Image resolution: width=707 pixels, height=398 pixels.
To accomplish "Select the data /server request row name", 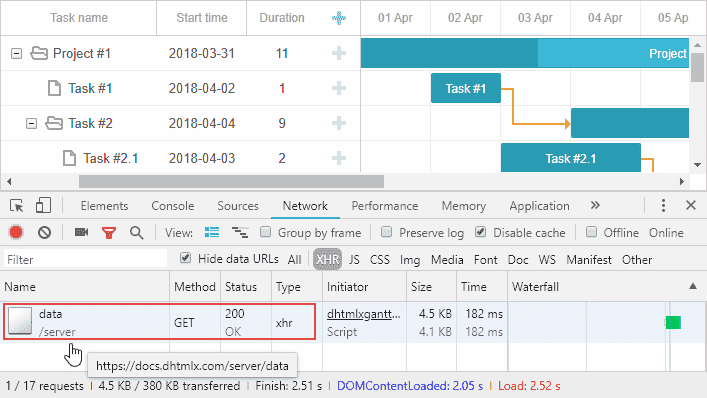I will [x=57, y=323].
